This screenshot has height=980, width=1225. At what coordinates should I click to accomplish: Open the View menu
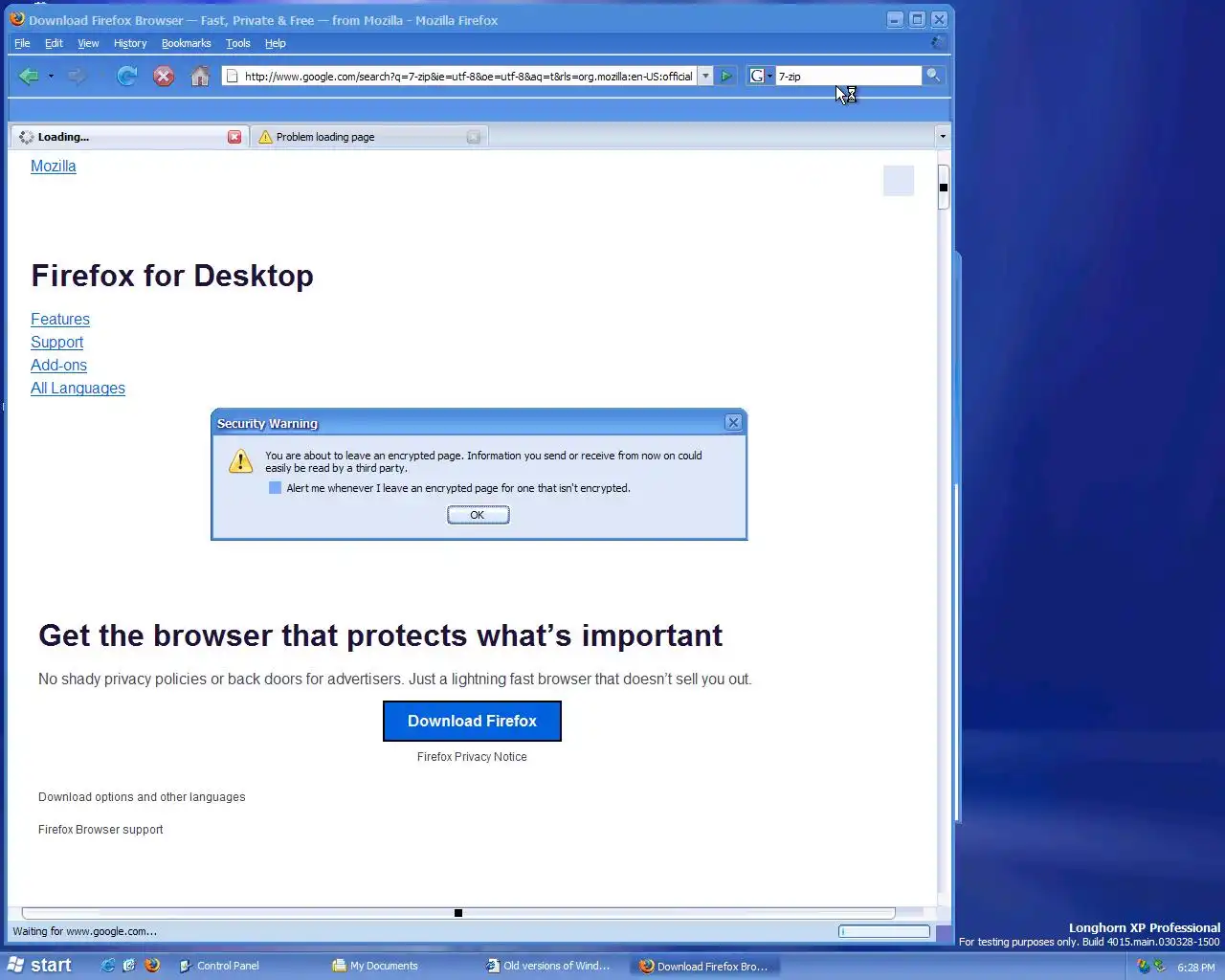tap(88, 43)
